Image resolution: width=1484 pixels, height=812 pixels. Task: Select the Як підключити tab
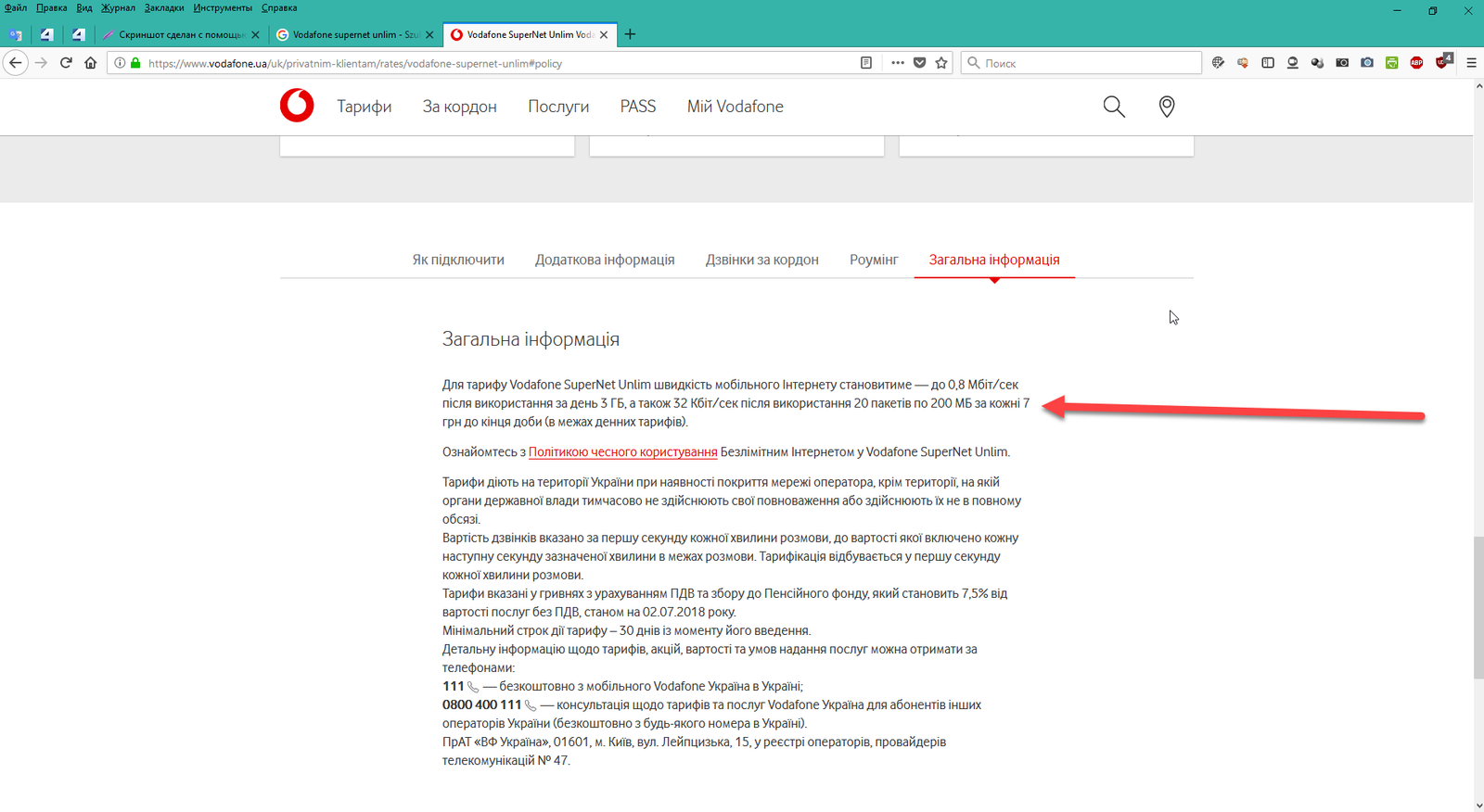coord(458,260)
